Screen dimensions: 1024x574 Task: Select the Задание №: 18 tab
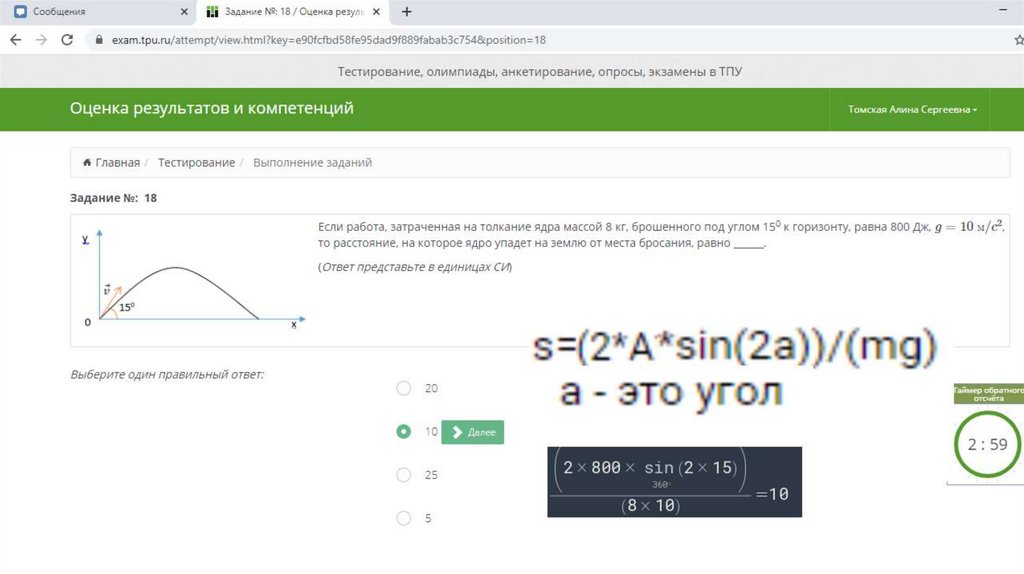point(293,12)
